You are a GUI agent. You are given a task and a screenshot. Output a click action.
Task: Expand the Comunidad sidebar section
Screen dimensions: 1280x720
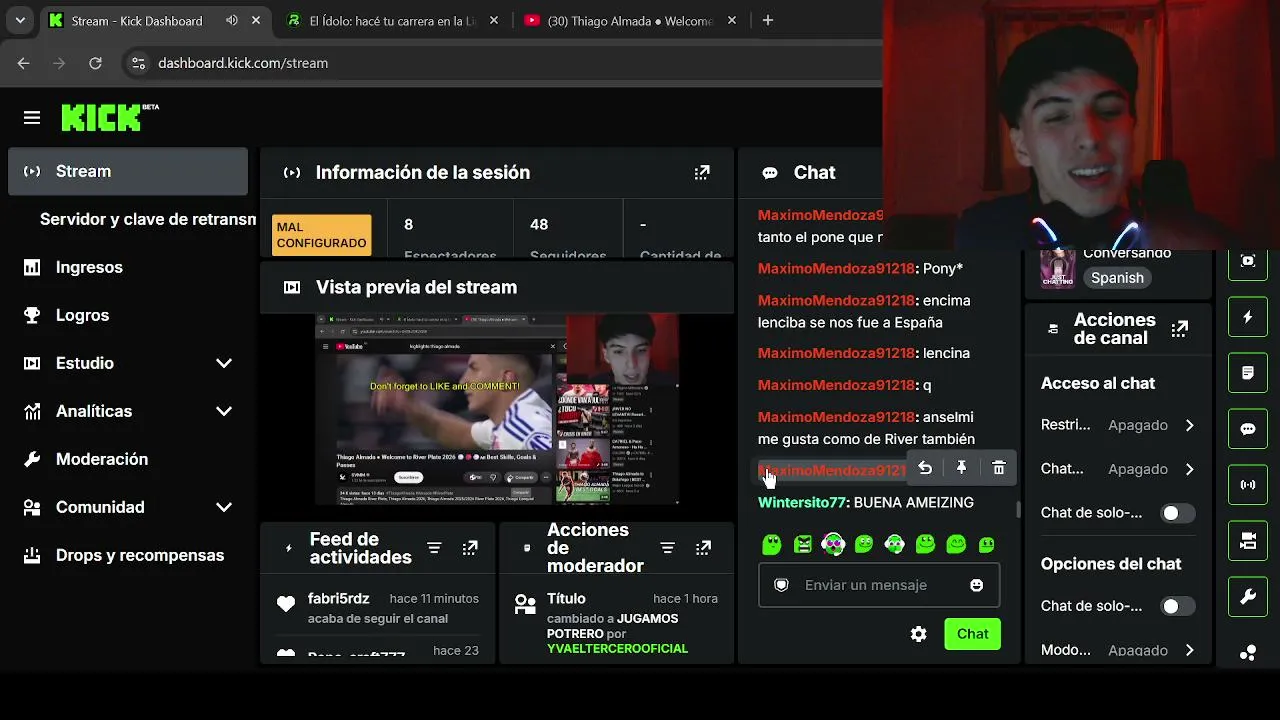[x=224, y=507]
